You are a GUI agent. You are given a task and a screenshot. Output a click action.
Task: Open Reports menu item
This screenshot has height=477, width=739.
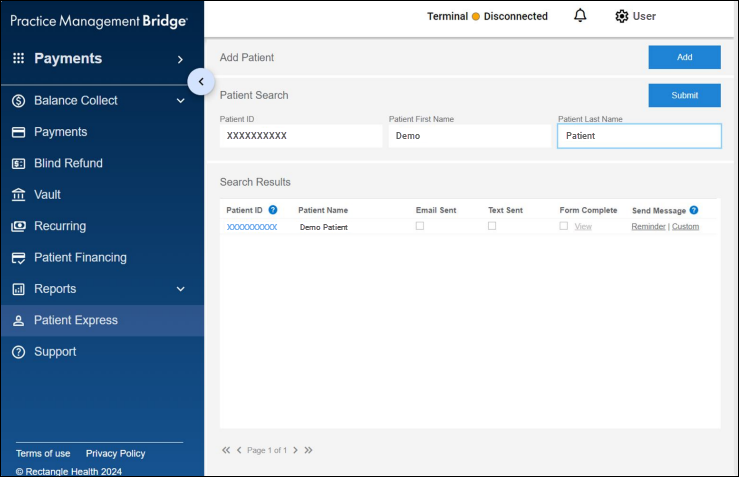[x=55, y=289]
